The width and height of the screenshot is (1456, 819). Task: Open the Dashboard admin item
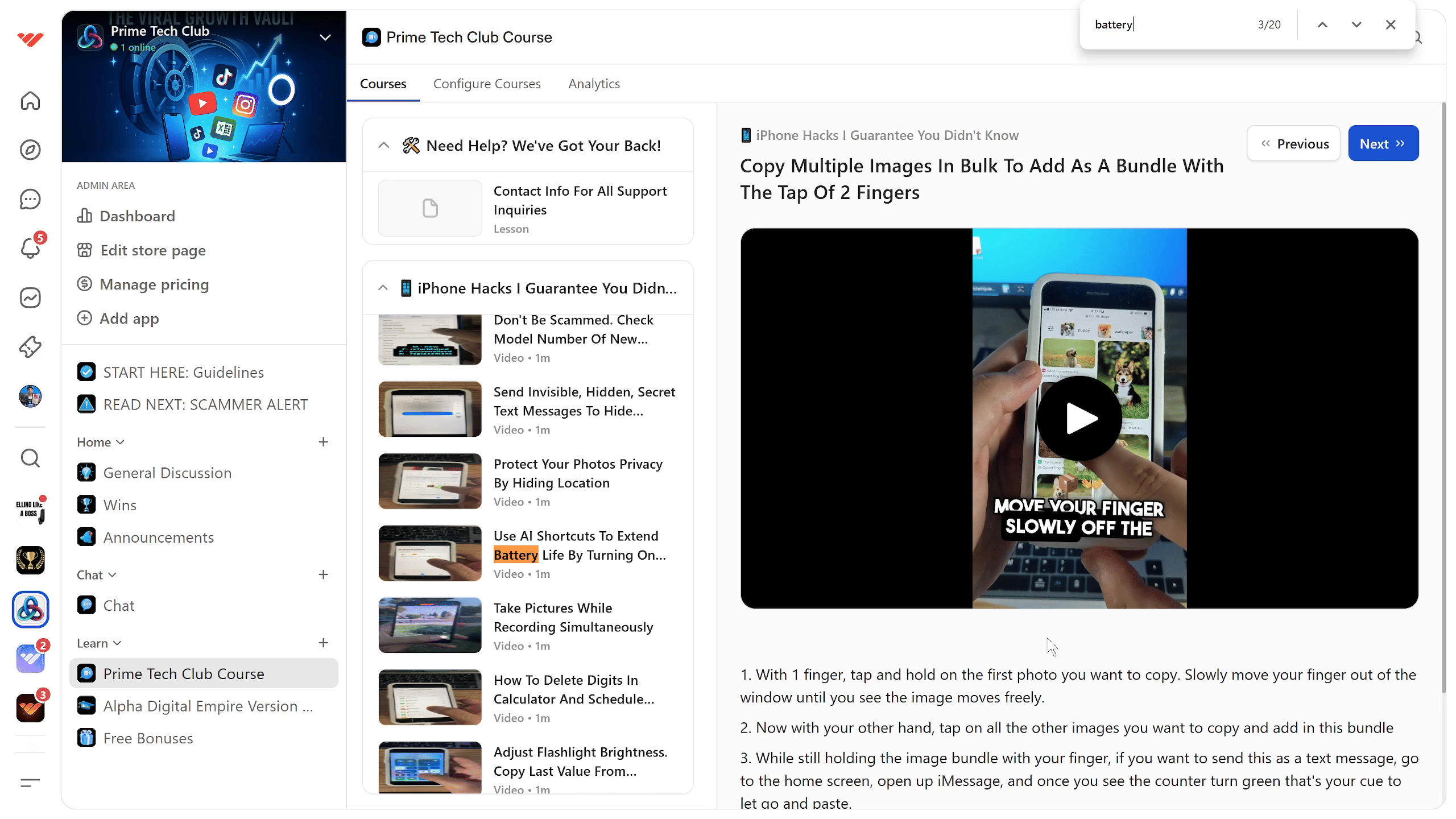click(137, 216)
